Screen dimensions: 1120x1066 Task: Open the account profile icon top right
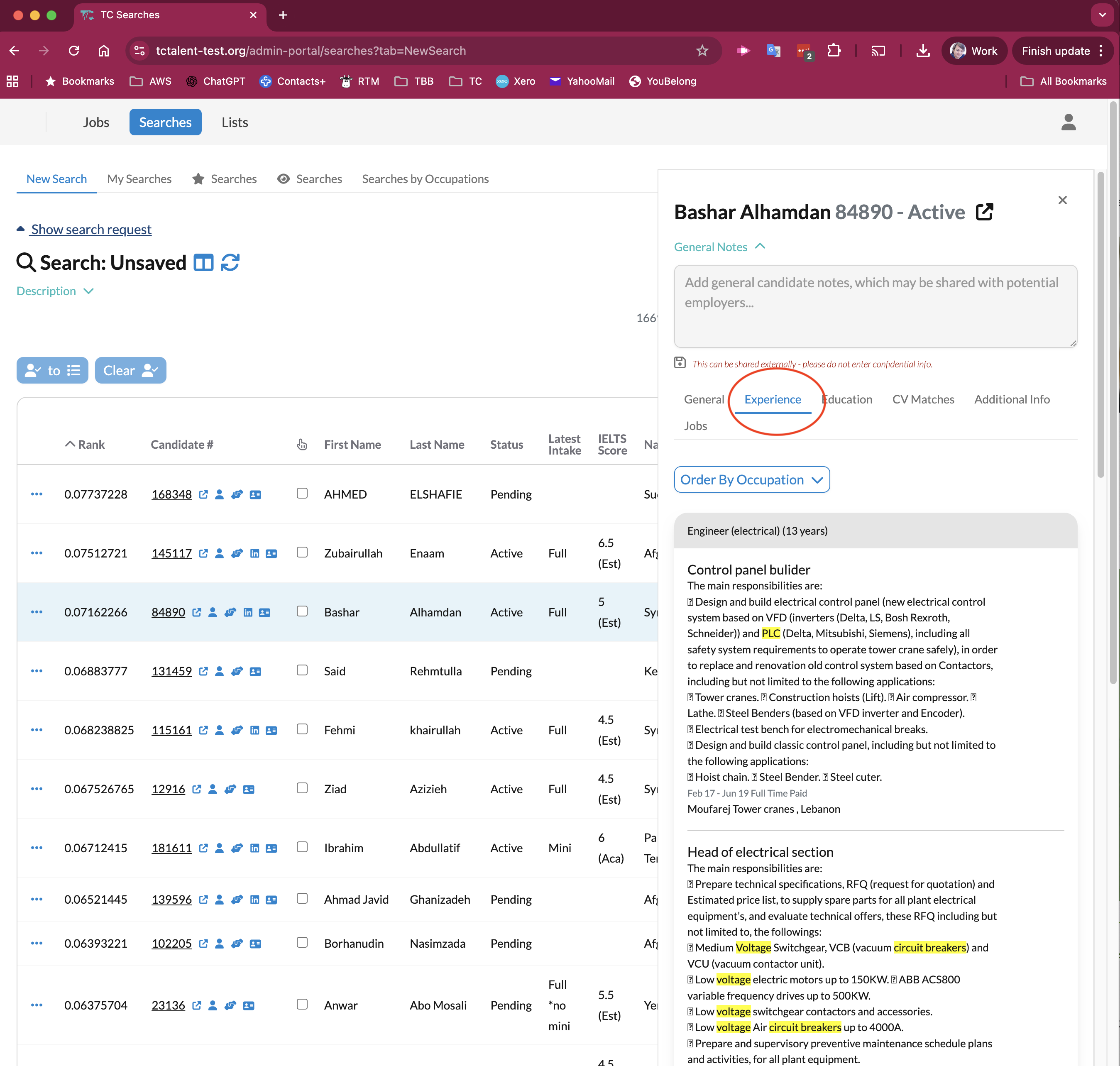point(1068,122)
